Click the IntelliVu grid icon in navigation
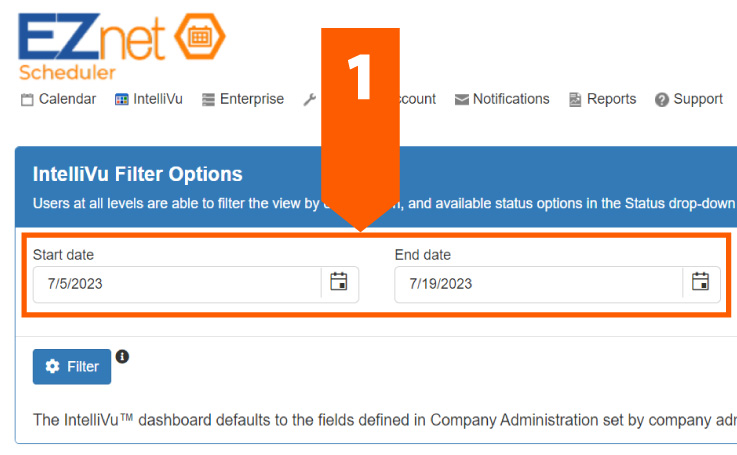Image resolution: width=737 pixels, height=455 pixels. (122, 100)
